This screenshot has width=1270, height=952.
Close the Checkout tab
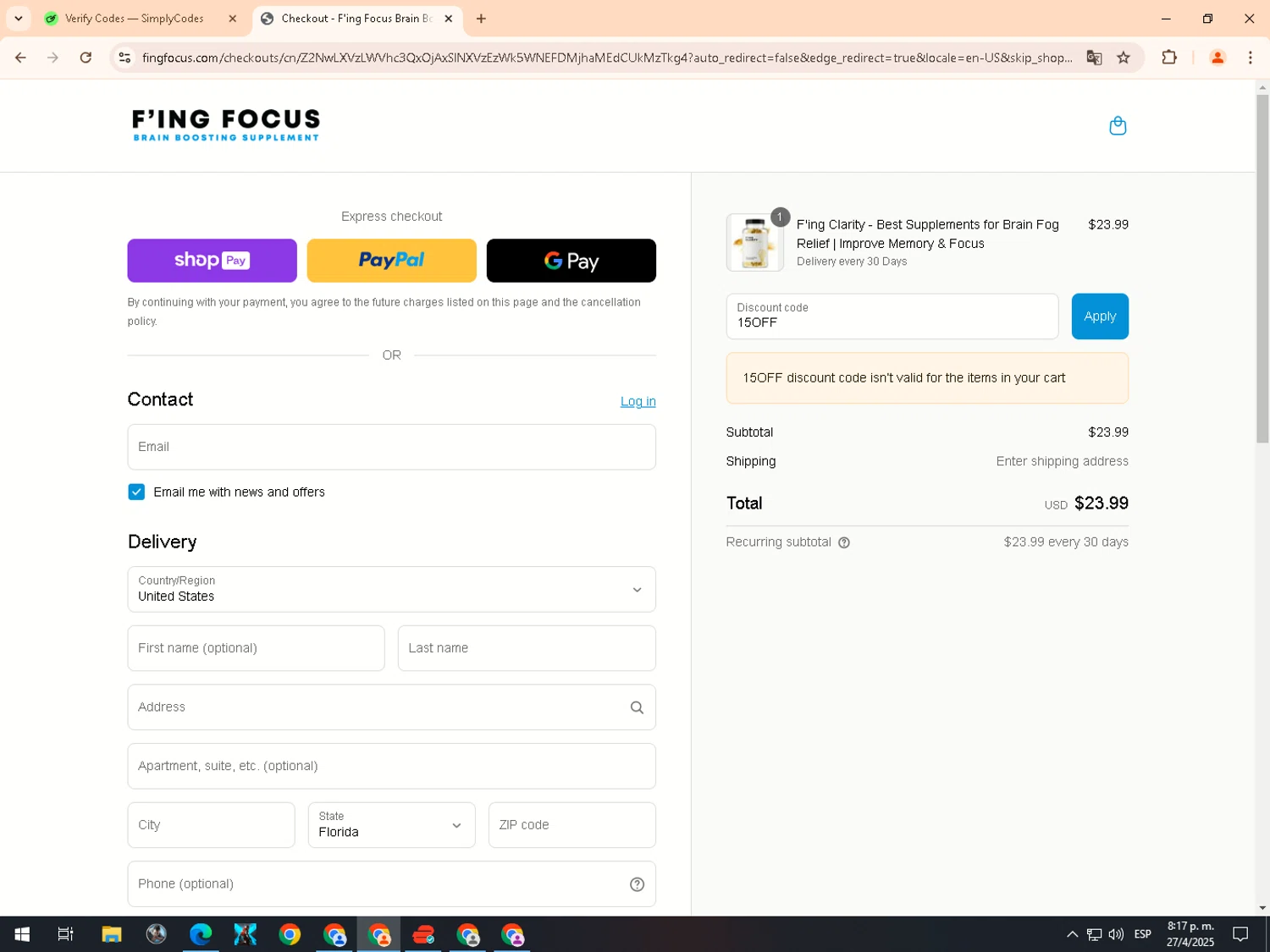448,19
